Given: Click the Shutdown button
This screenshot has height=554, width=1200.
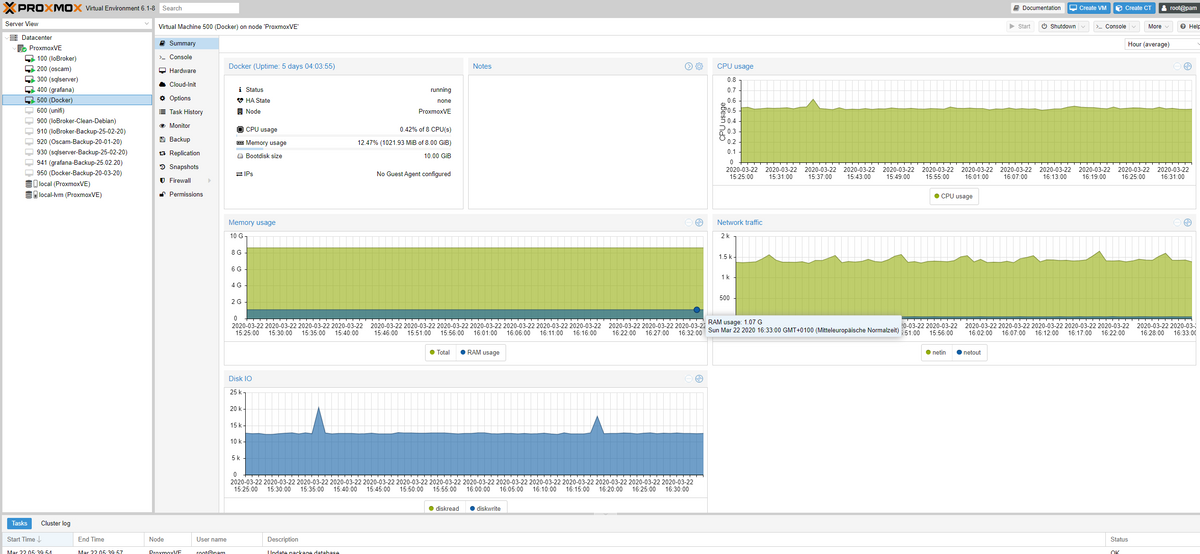Looking at the screenshot, I should (1059, 26).
